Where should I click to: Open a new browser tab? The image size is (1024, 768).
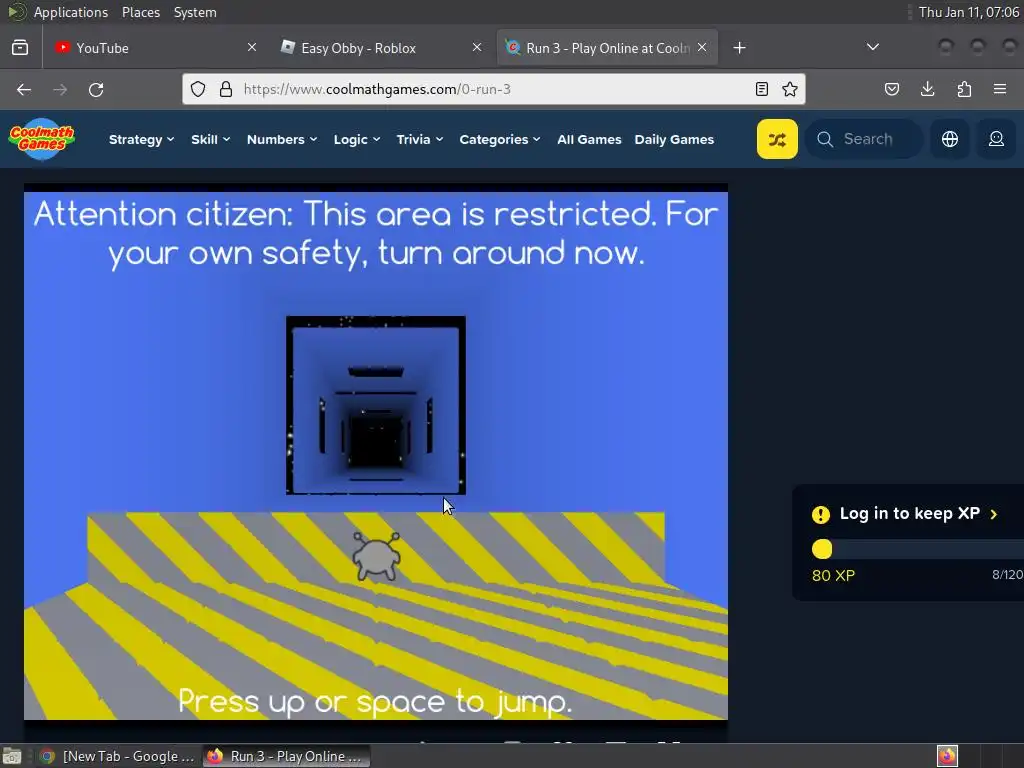pyautogui.click(x=739, y=48)
